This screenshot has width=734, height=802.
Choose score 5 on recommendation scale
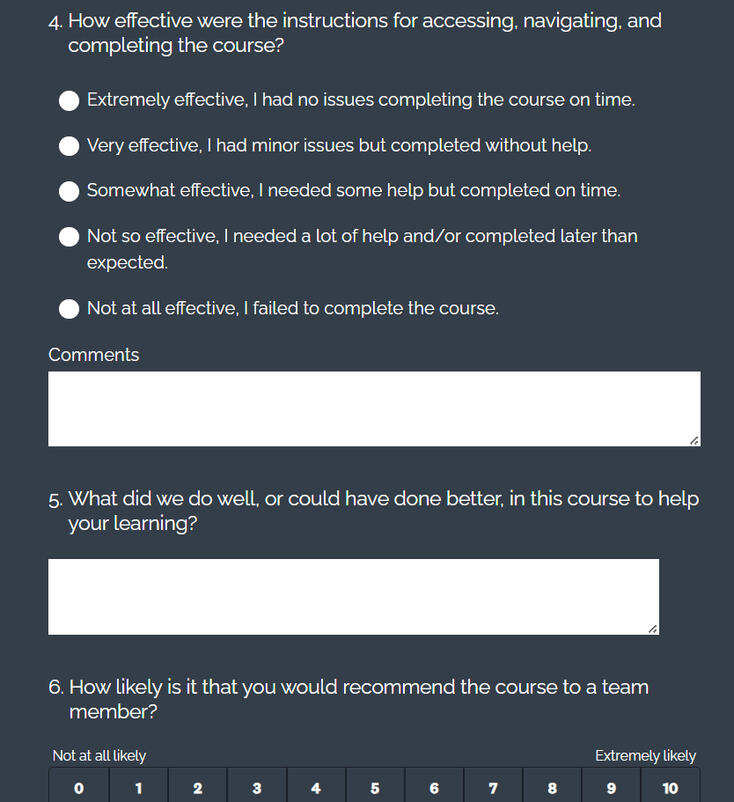point(375,788)
